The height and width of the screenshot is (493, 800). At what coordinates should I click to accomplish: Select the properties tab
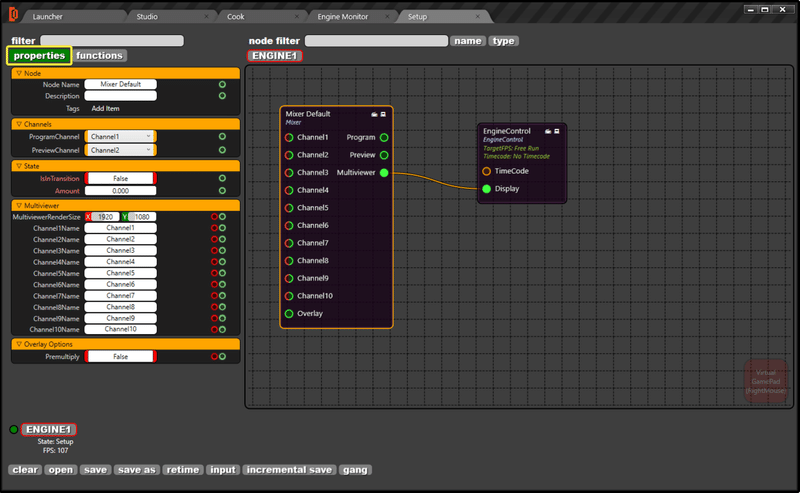(39, 56)
